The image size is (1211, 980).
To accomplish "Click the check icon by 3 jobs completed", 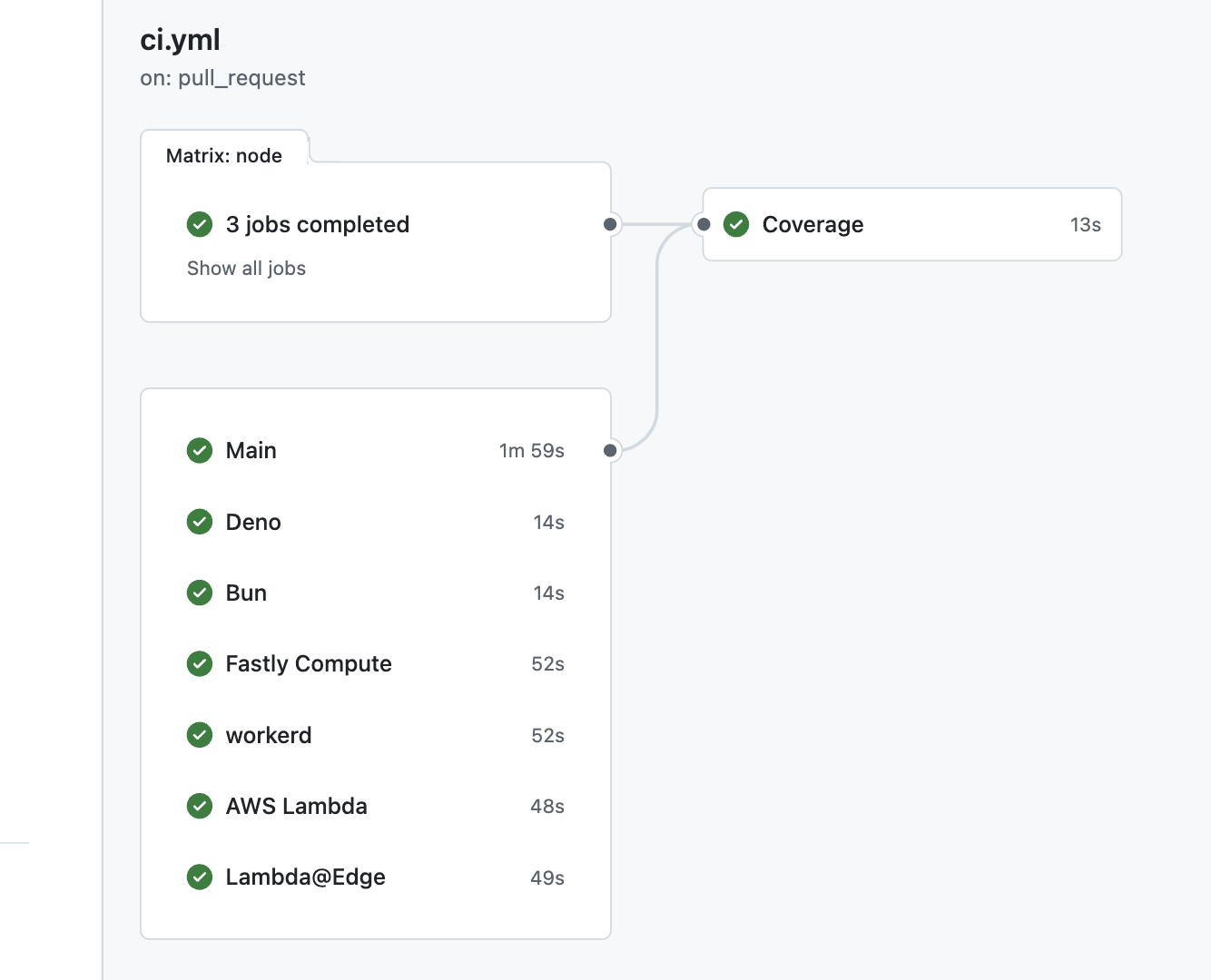I will click(200, 224).
